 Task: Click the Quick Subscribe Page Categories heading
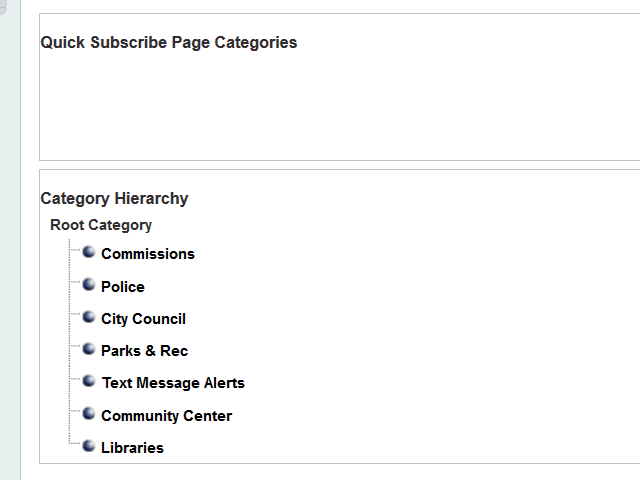click(169, 42)
